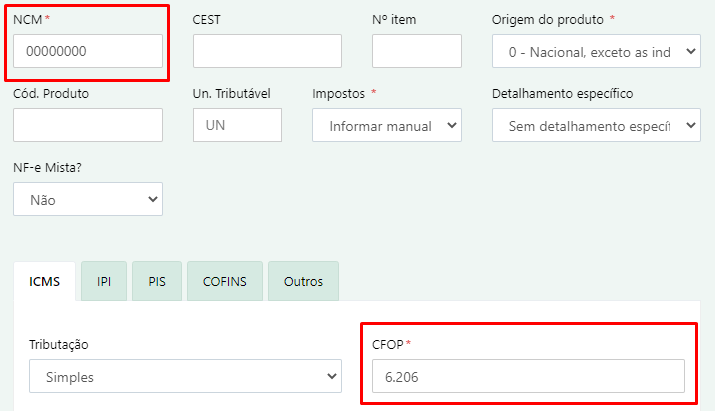Screen dimensions: 715x411
Task: Click the CFOP input field
Action: (x=528, y=376)
